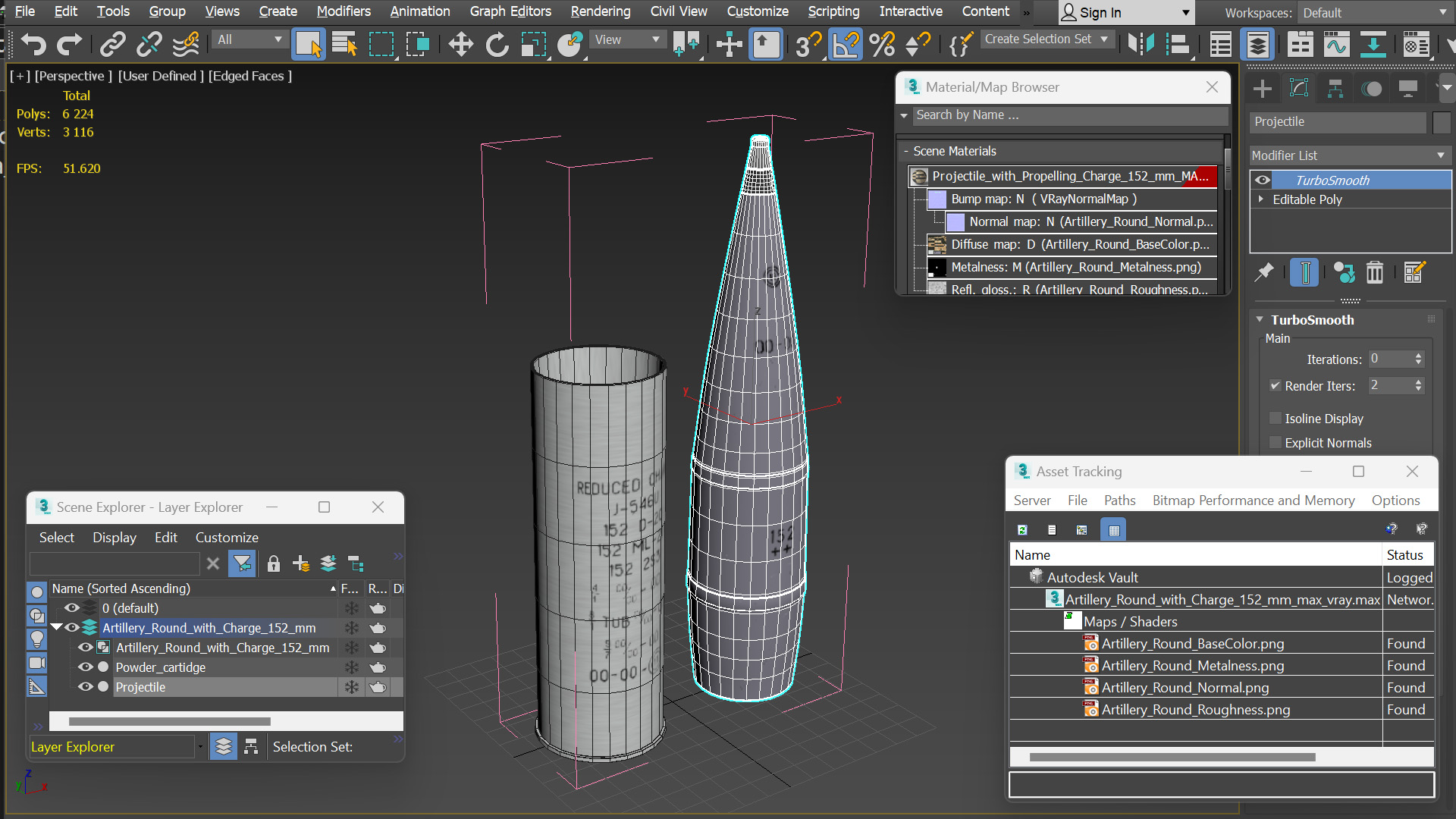Click the lock icon in Scene Explorer
1456x819 pixels.
click(274, 563)
